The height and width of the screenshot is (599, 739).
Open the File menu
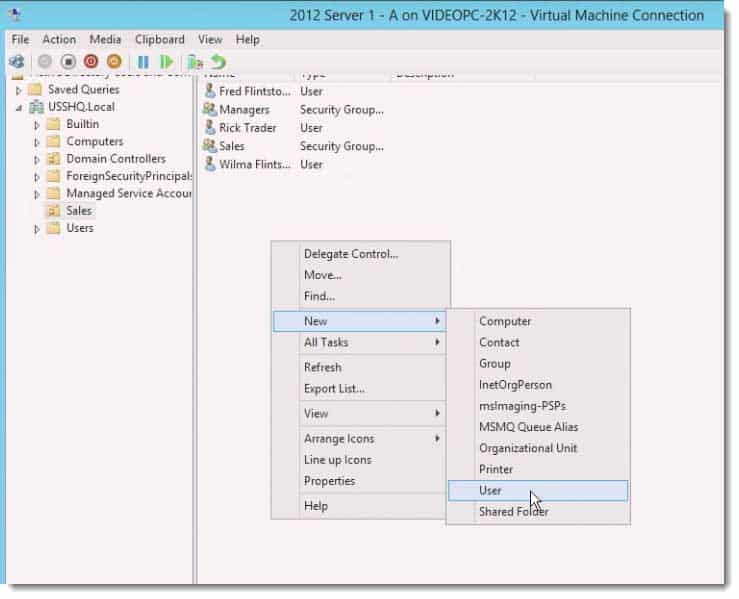pyautogui.click(x=20, y=40)
